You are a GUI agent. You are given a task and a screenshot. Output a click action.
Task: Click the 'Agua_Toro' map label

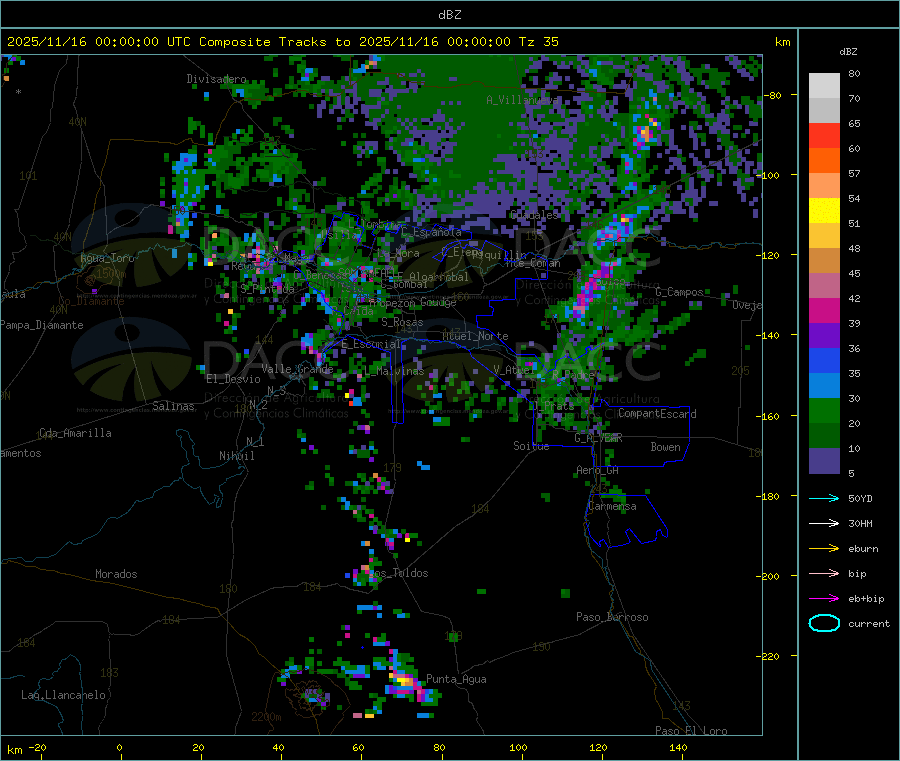click(x=107, y=258)
